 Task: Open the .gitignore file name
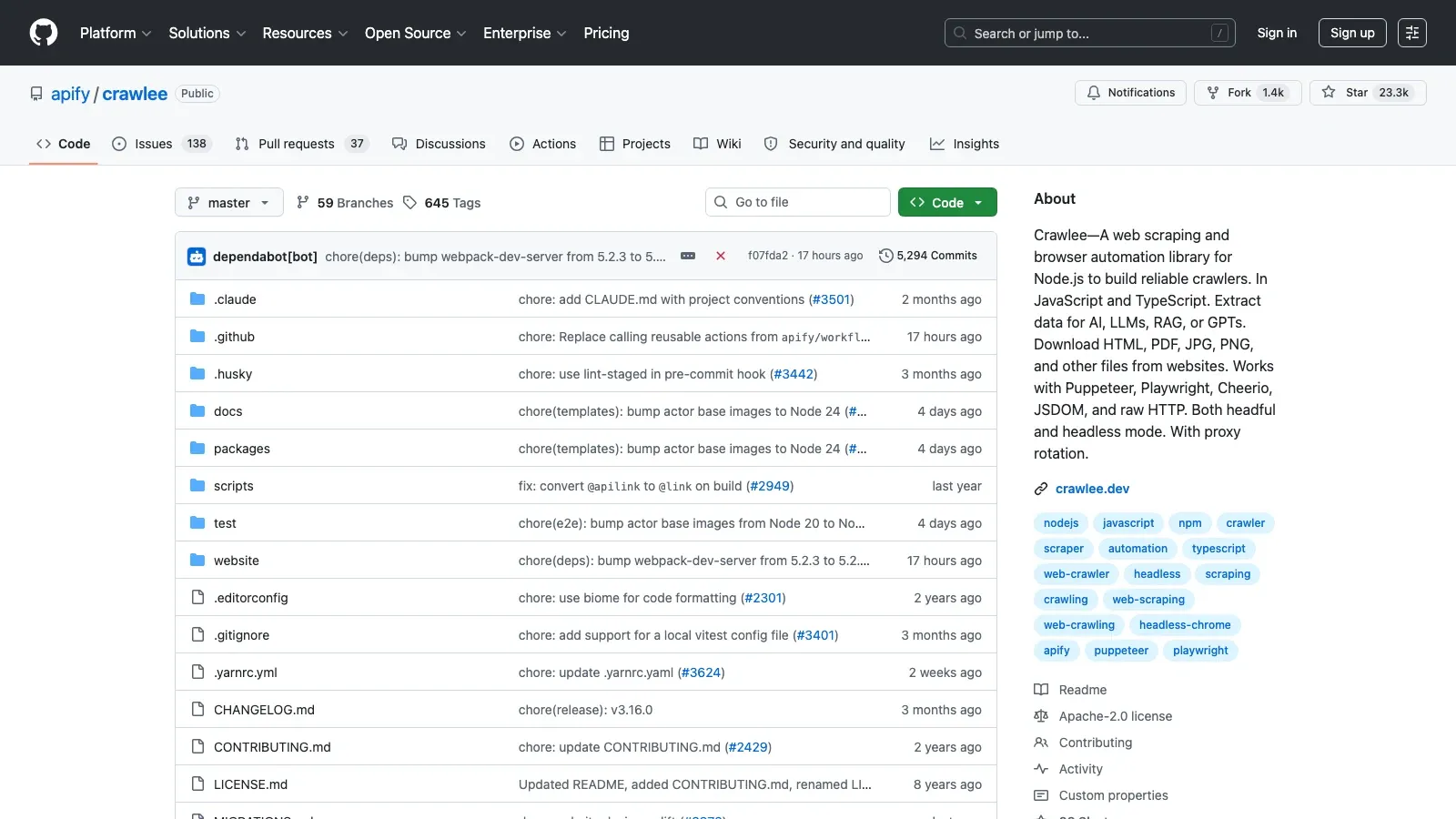click(241, 635)
